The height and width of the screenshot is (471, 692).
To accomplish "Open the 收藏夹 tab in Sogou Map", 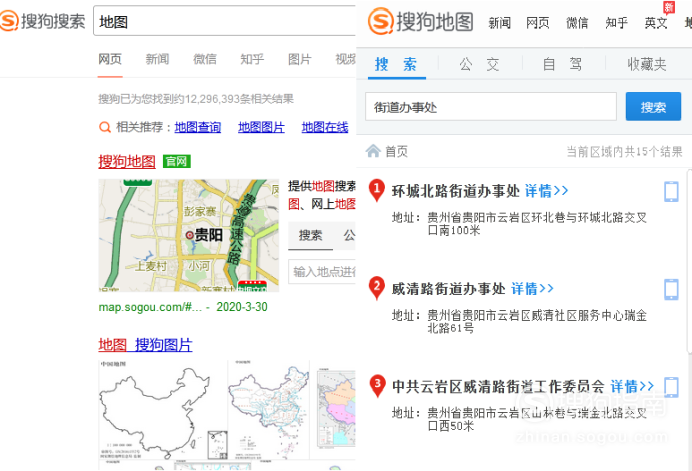I will [647, 64].
